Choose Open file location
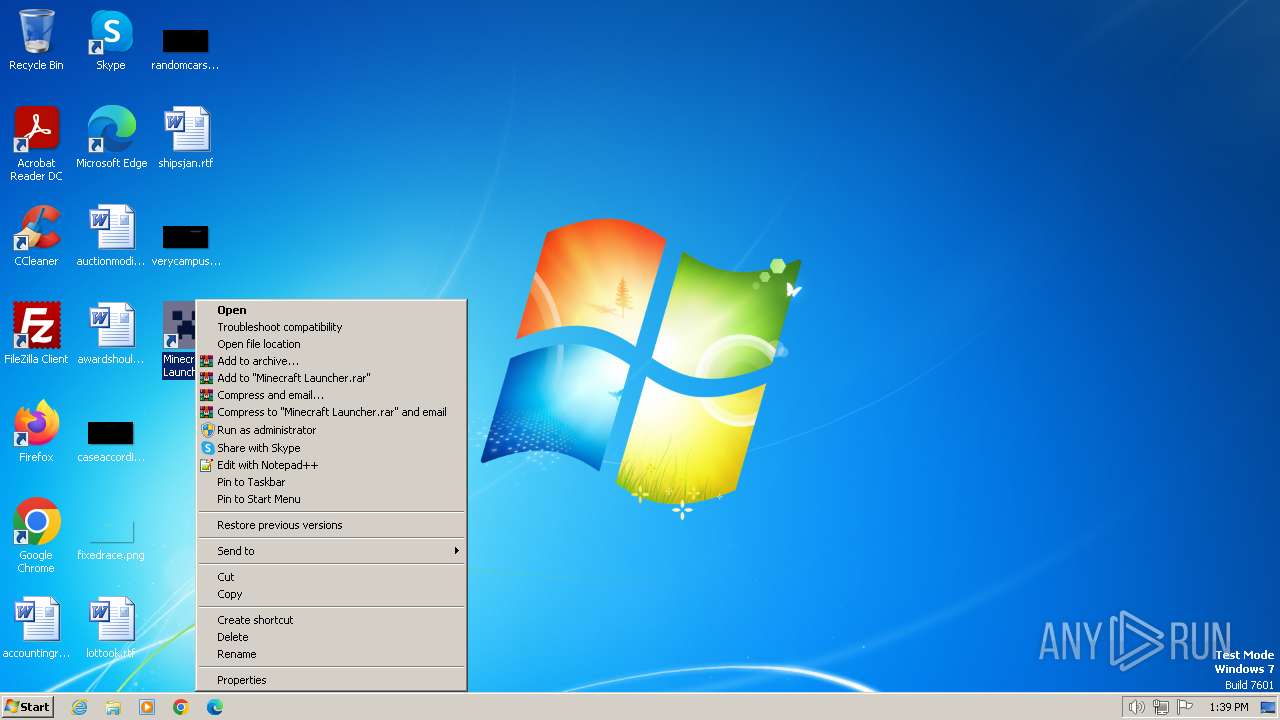The width and height of the screenshot is (1280, 720). [331, 344]
